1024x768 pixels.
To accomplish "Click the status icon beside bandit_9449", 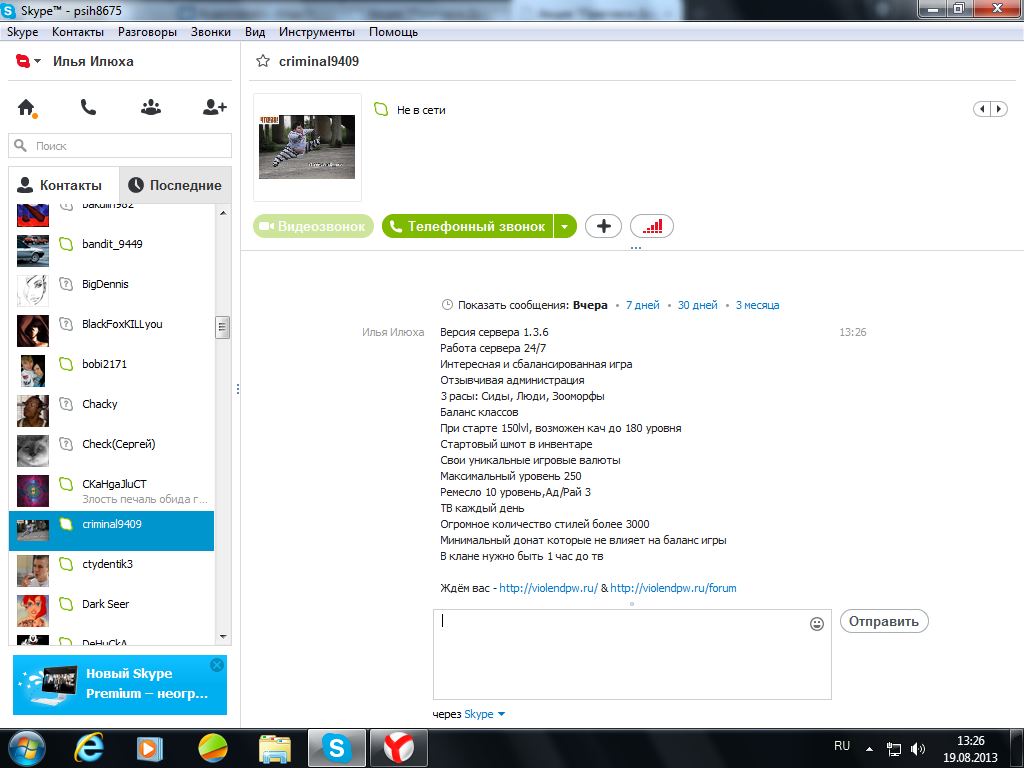I will pyautogui.click(x=66, y=244).
